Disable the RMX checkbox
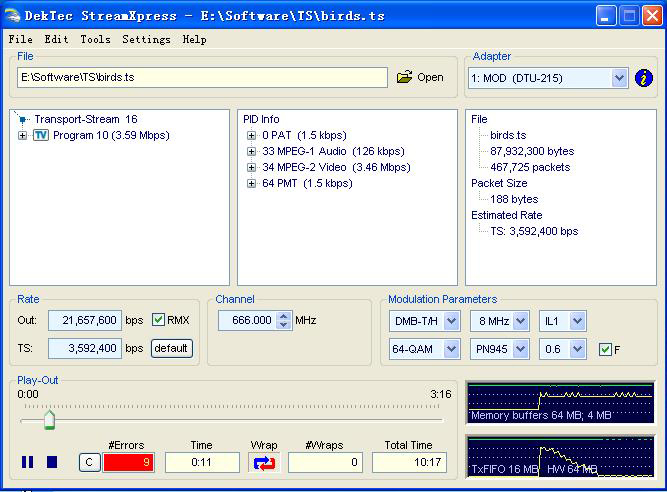 pyautogui.click(x=158, y=320)
